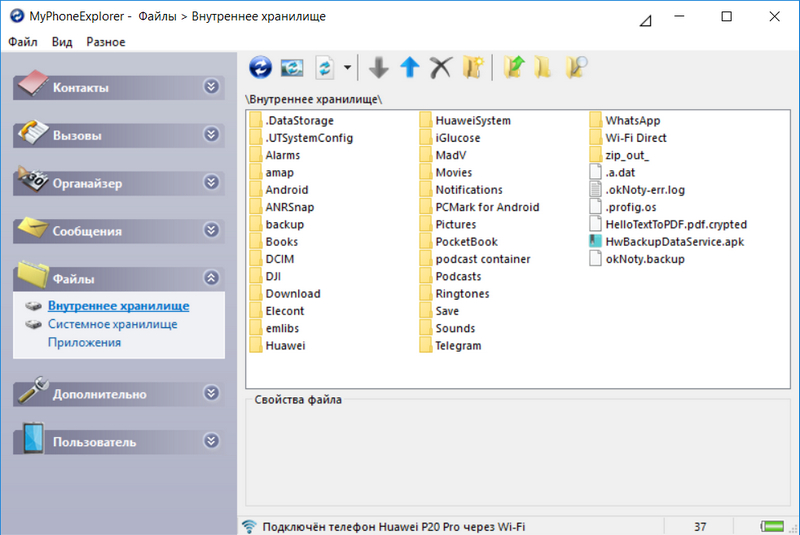800x535 pixels.
Task: Select the HwBackupDataService.apk file
Action: tap(674, 242)
